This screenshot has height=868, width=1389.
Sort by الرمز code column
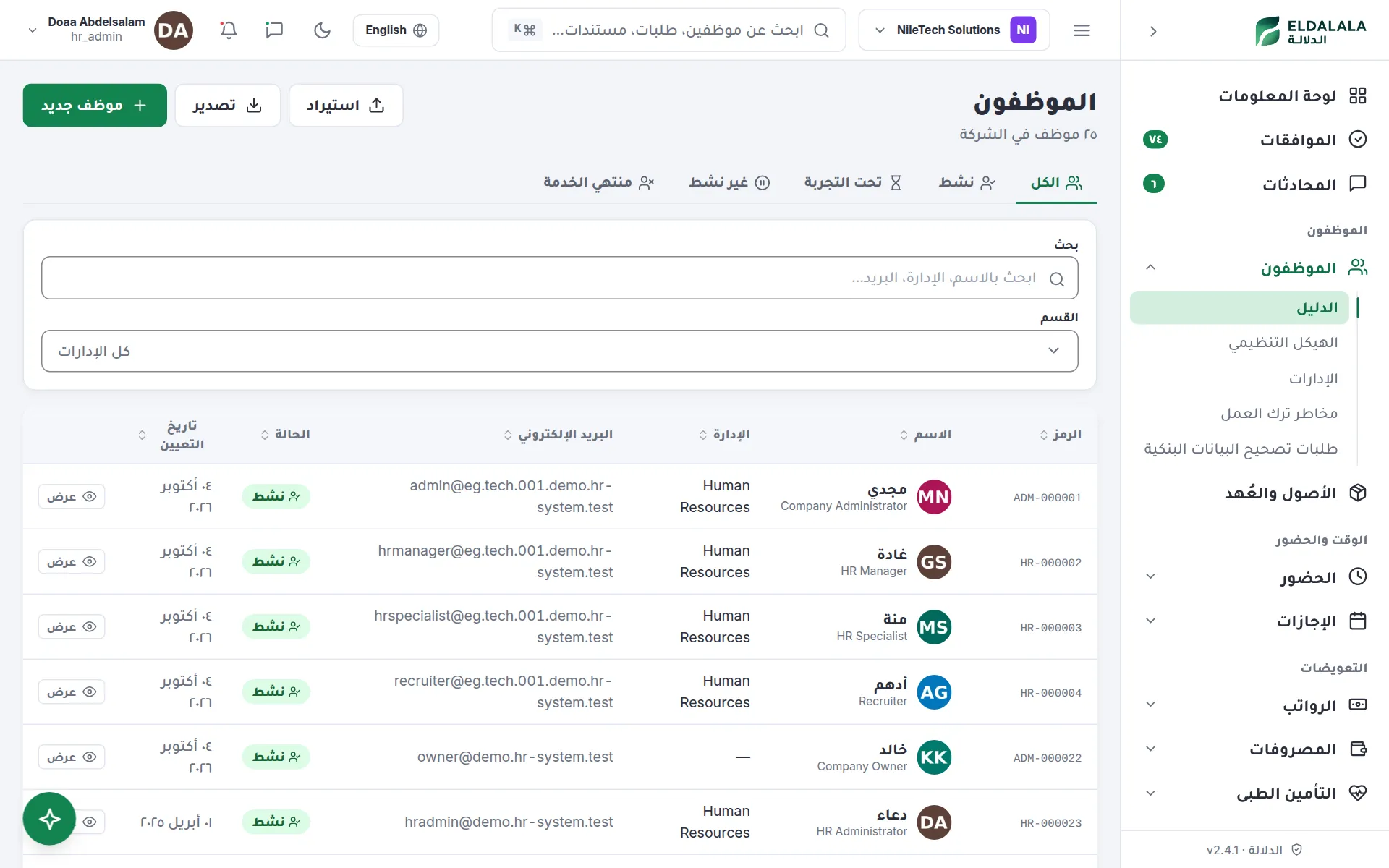point(1061,435)
